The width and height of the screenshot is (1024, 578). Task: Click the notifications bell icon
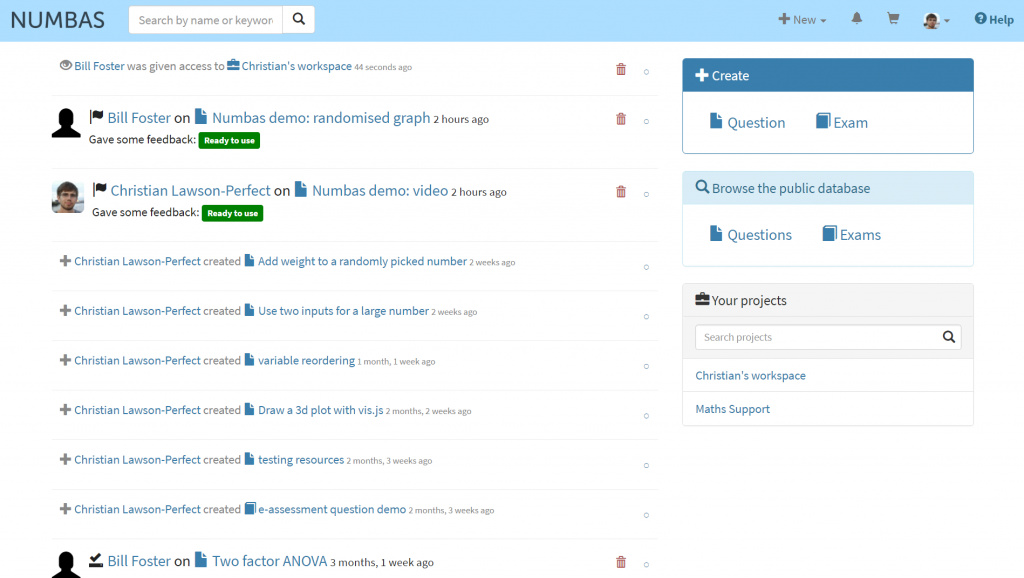857,19
